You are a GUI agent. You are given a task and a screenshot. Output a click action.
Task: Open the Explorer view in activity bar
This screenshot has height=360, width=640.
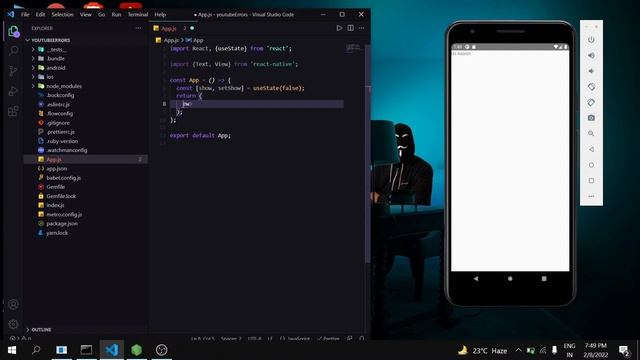(13, 31)
